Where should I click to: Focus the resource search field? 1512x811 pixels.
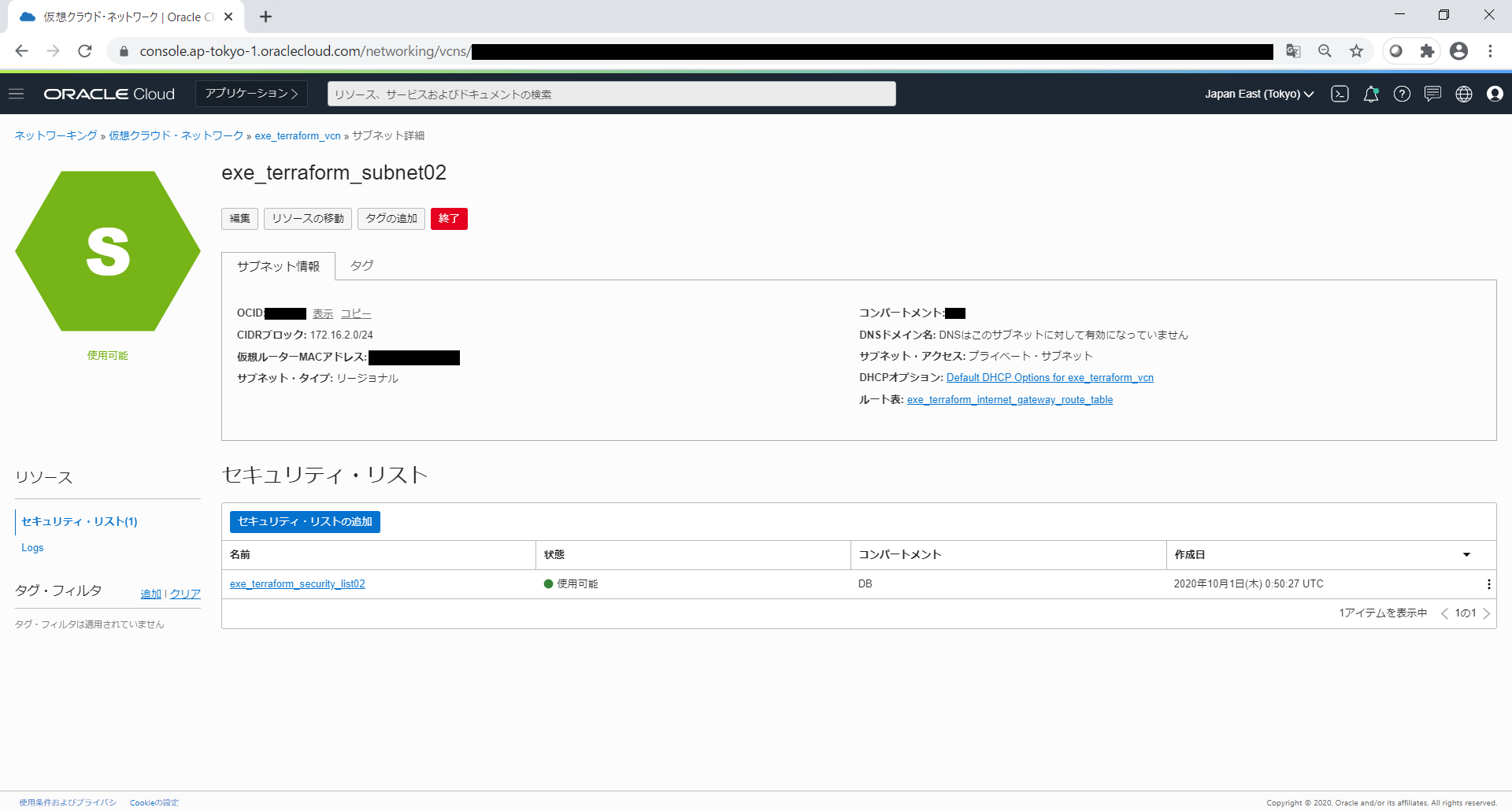pyautogui.click(x=611, y=94)
